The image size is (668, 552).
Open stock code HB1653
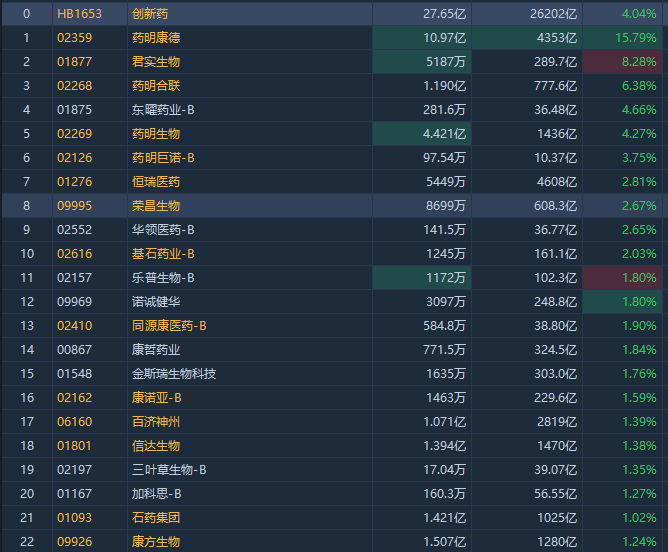(79, 14)
